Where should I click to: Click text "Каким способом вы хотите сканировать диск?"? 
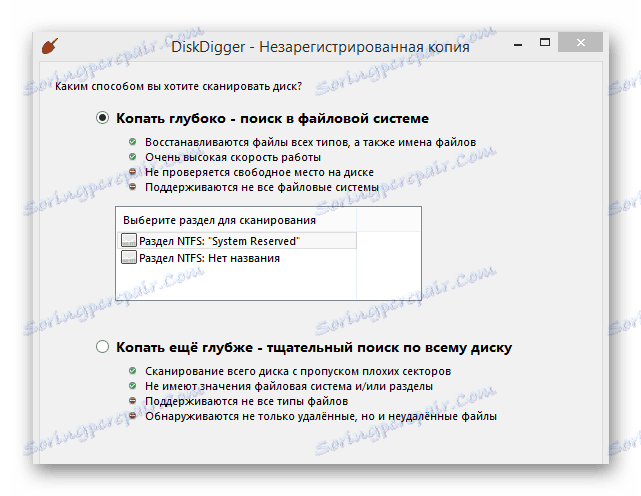click(179, 86)
